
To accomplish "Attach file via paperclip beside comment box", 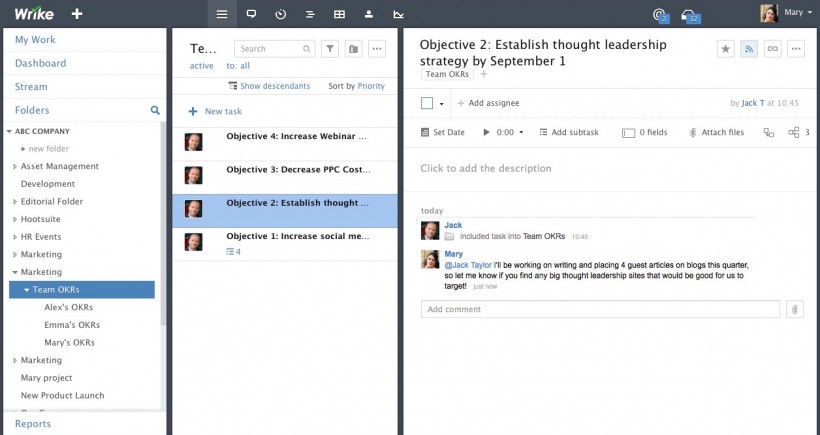I will pos(795,309).
